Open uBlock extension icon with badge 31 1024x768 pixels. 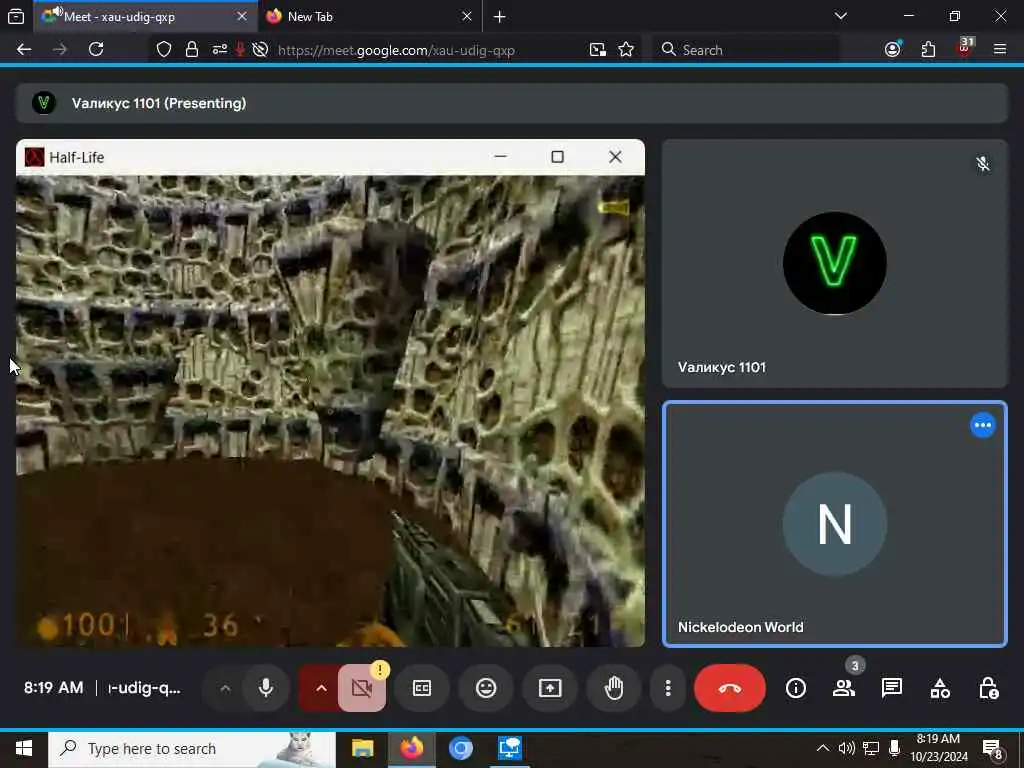click(x=965, y=48)
